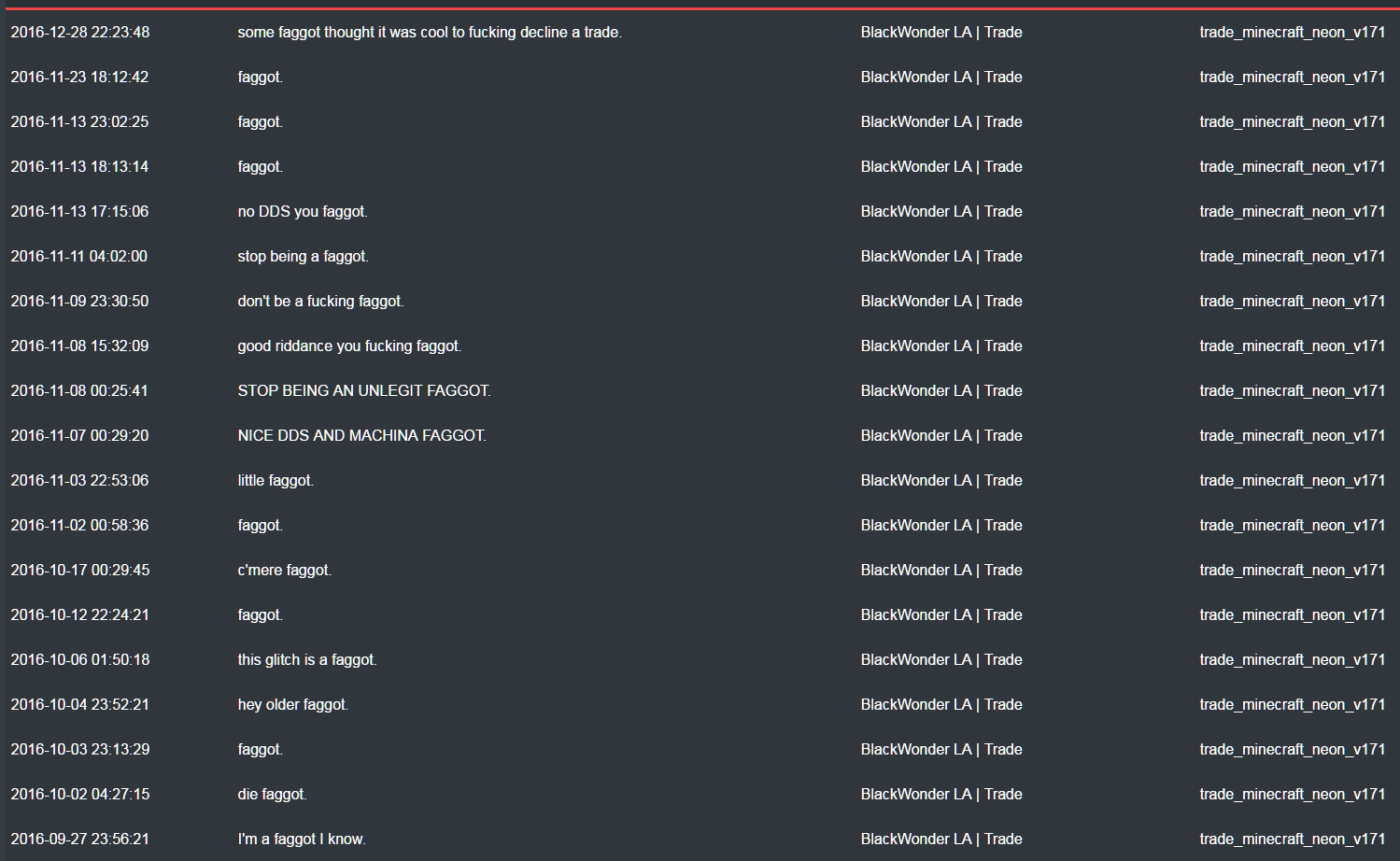Select the 2016-11-13 18:13:14 timestamp
The height and width of the screenshot is (861, 1400).
(x=79, y=166)
